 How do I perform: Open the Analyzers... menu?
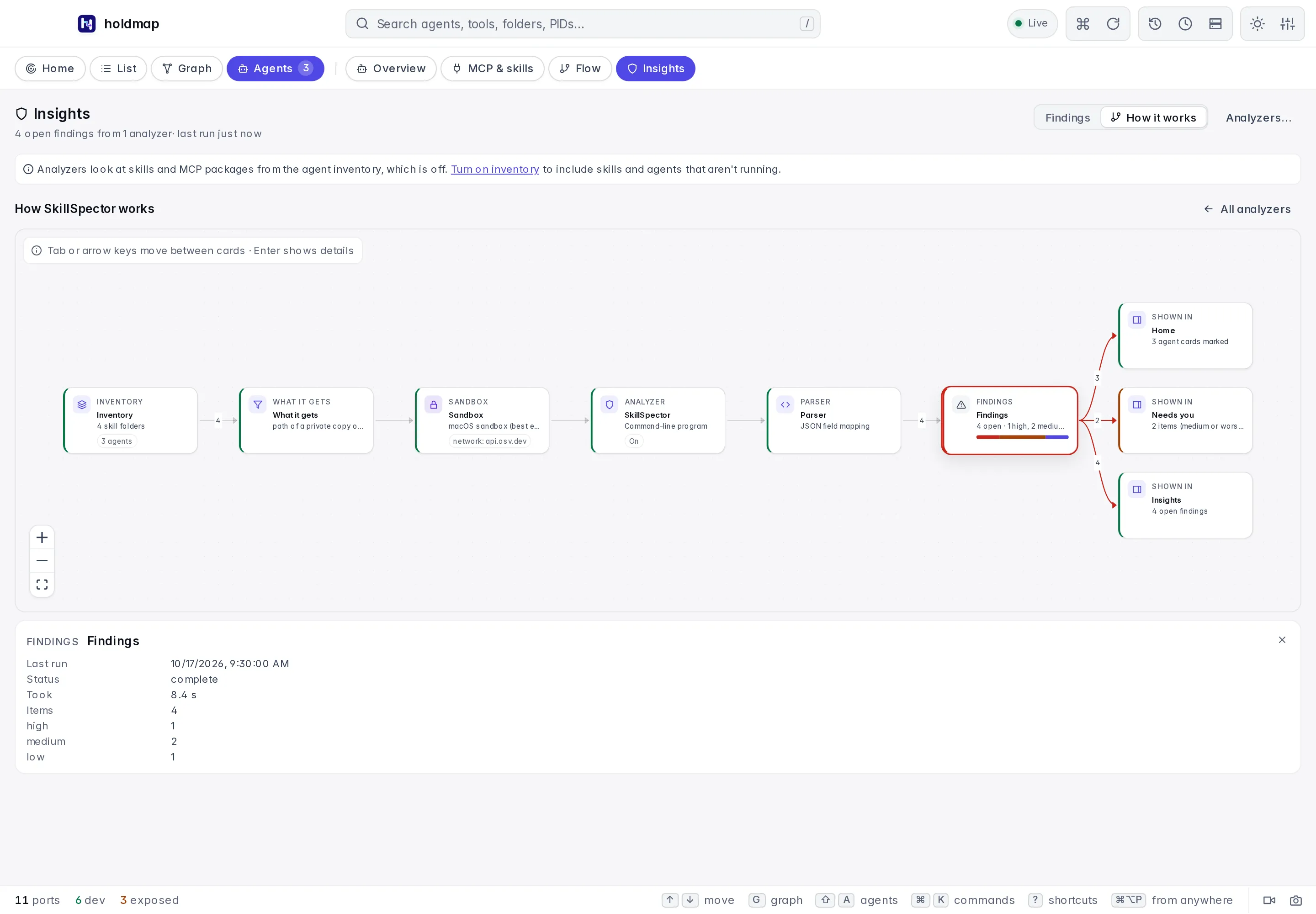pos(1258,117)
